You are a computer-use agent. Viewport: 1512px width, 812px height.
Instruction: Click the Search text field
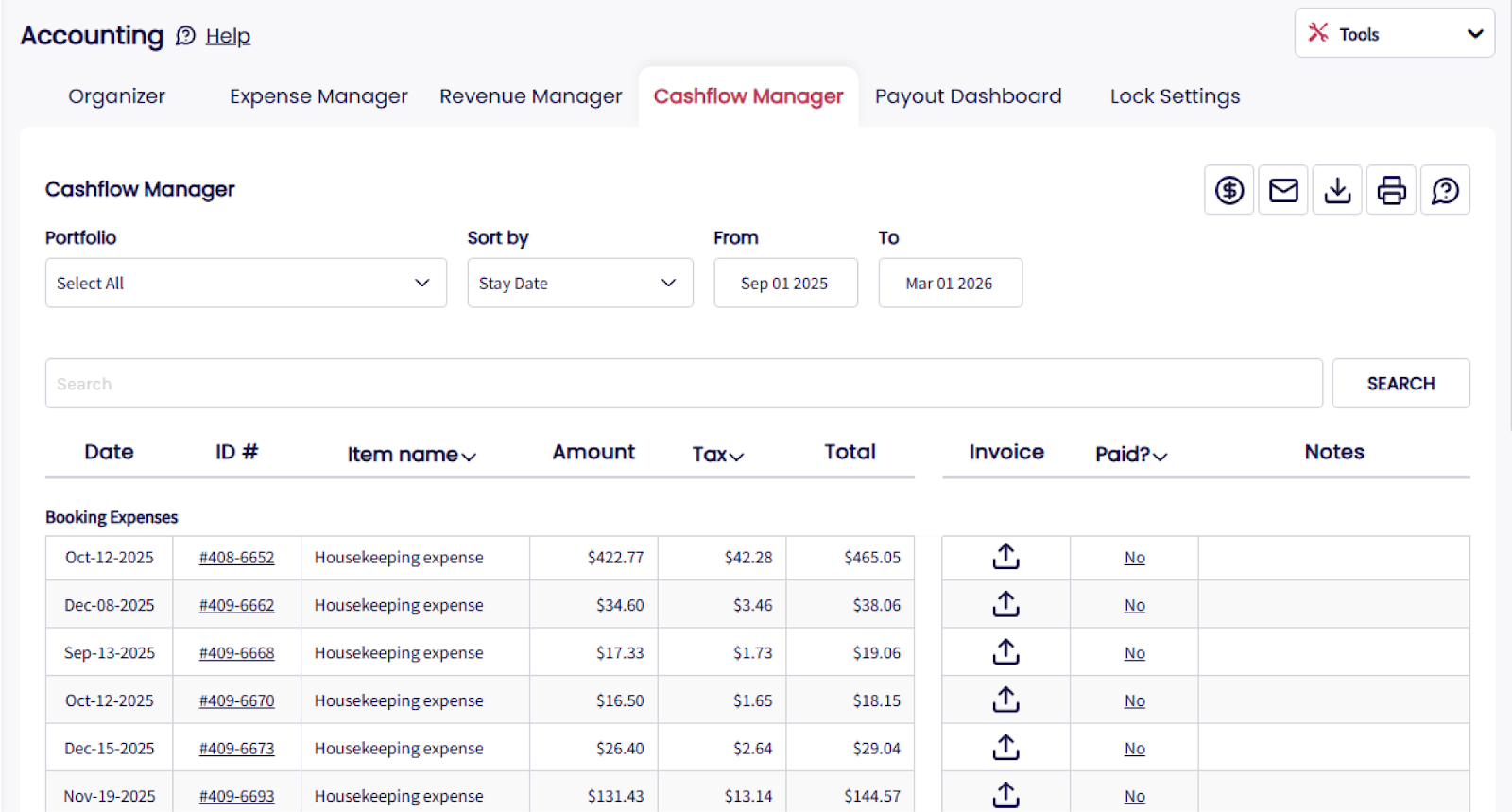click(683, 383)
